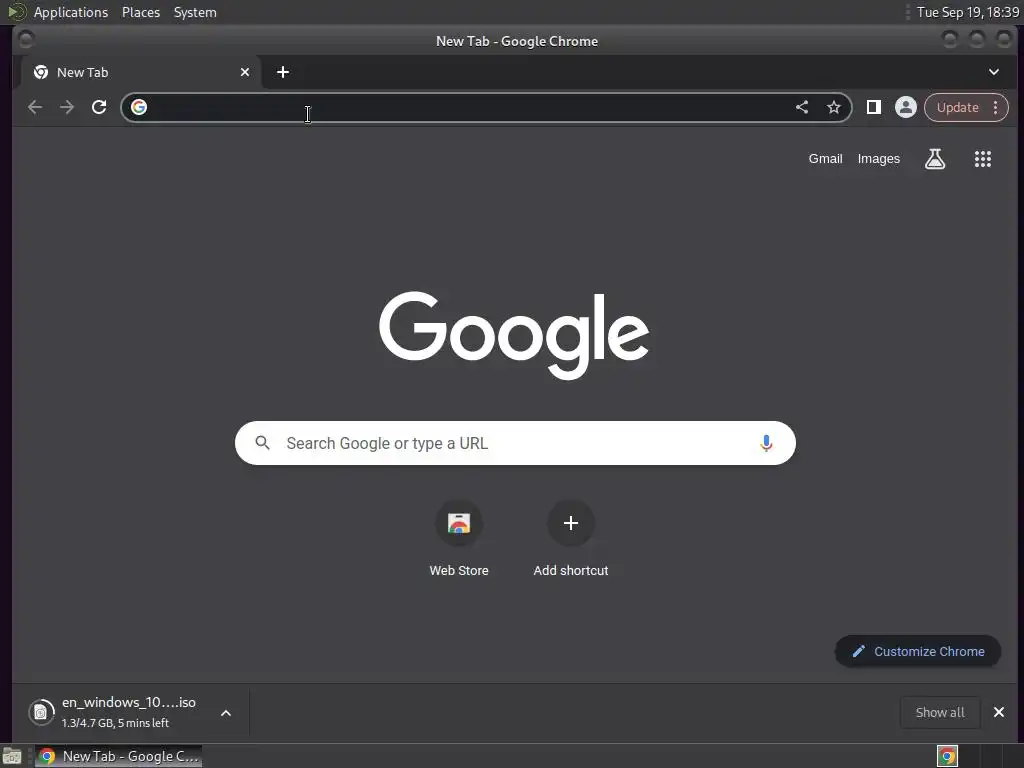Open the Applications menu

[71, 12]
